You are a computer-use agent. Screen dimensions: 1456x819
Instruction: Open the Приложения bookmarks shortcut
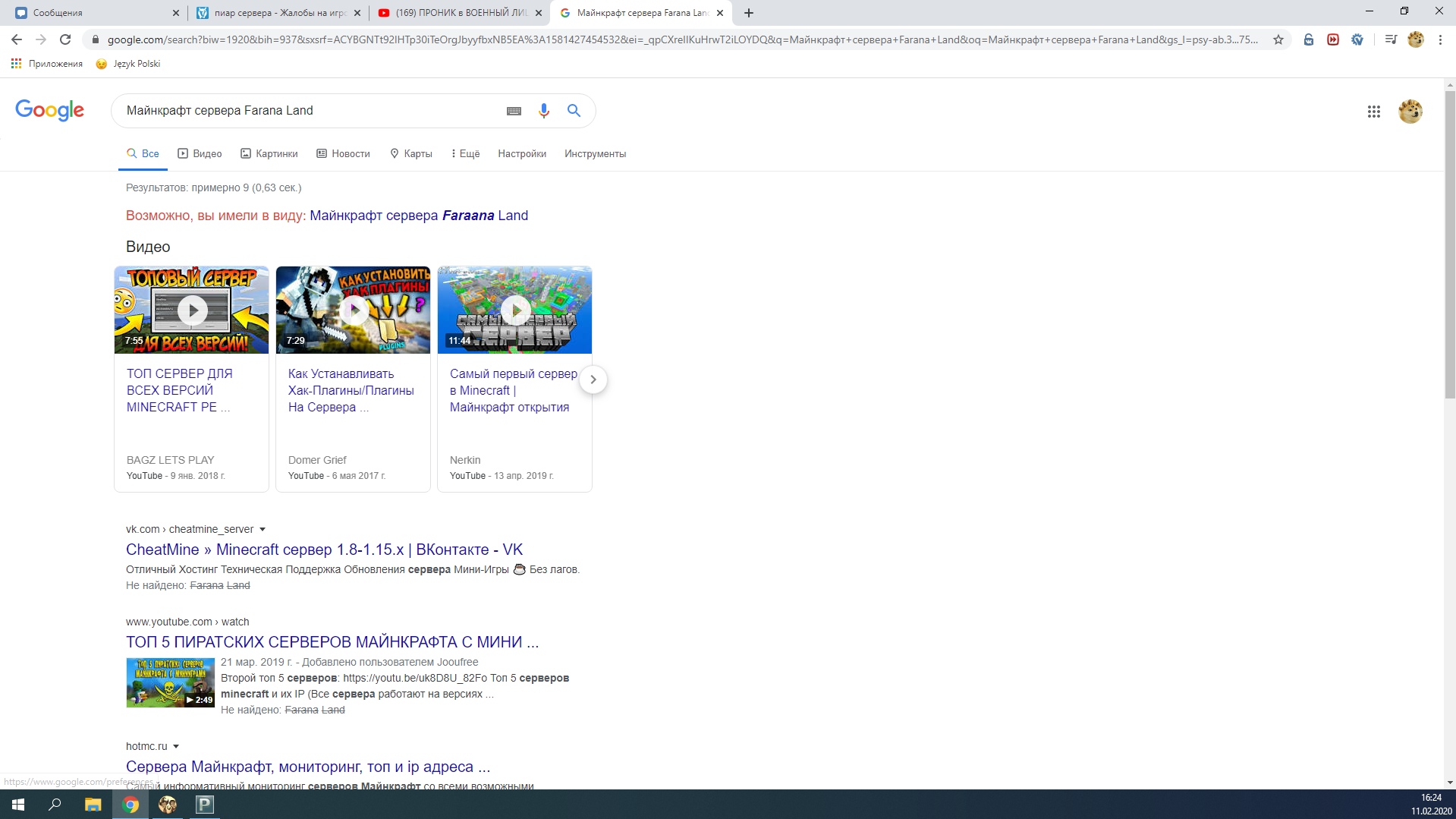[47, 64]
